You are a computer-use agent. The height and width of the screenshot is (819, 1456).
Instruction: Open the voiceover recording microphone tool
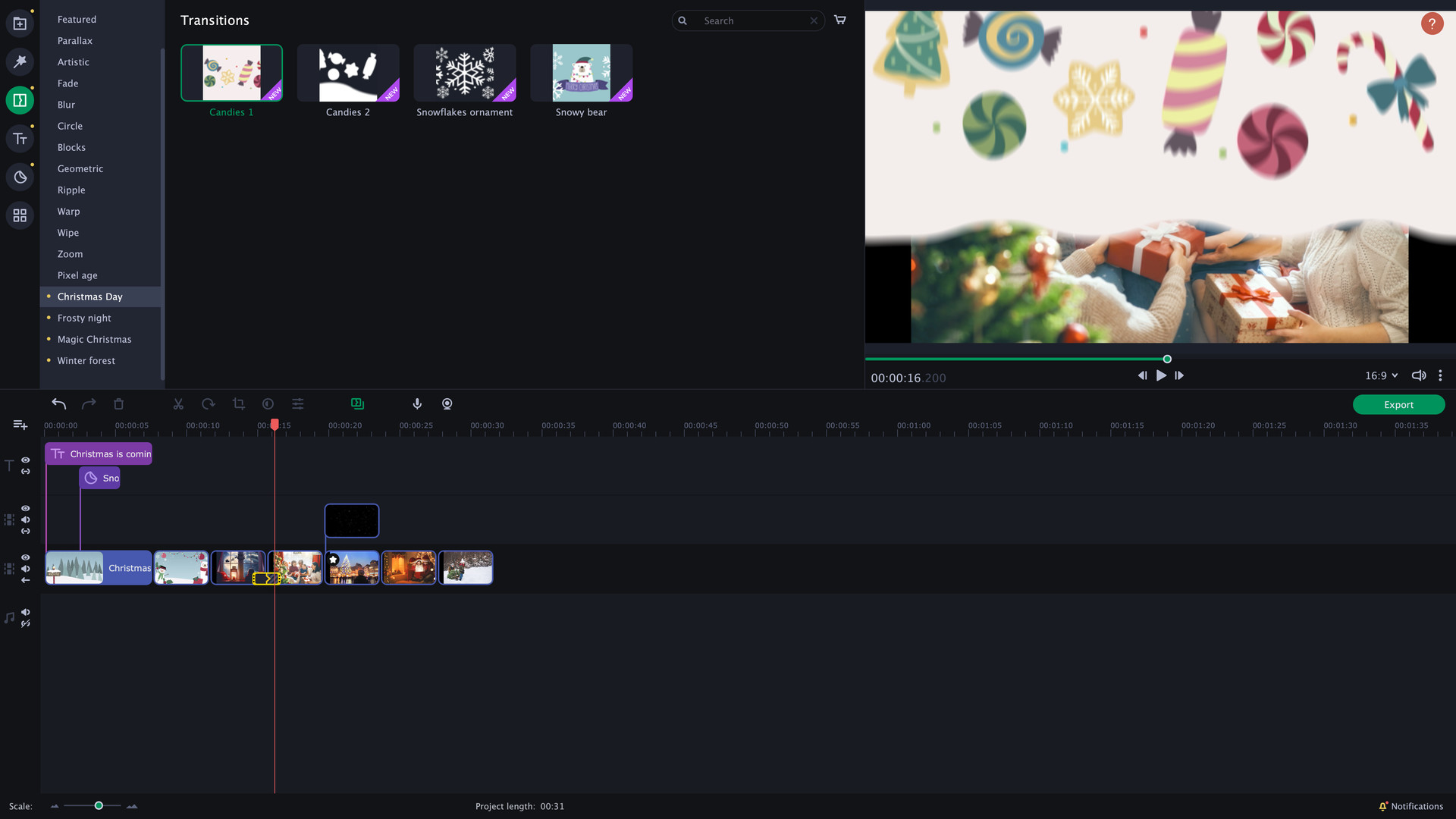coord(416,403)
